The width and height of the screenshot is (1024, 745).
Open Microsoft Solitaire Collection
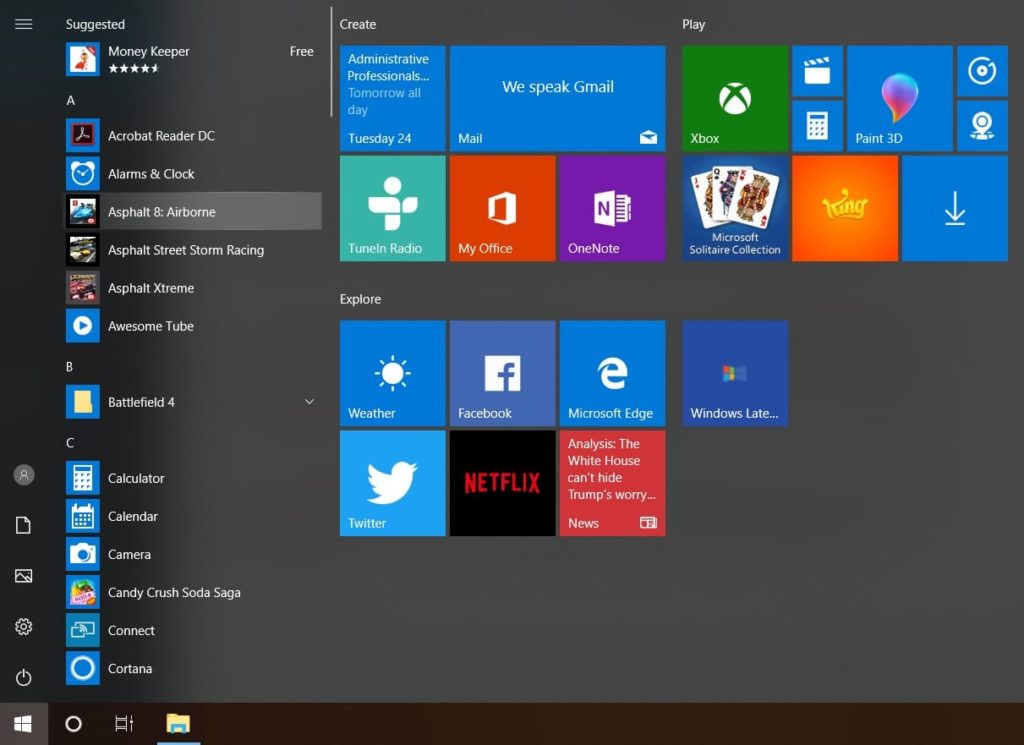tap(735, 207)
